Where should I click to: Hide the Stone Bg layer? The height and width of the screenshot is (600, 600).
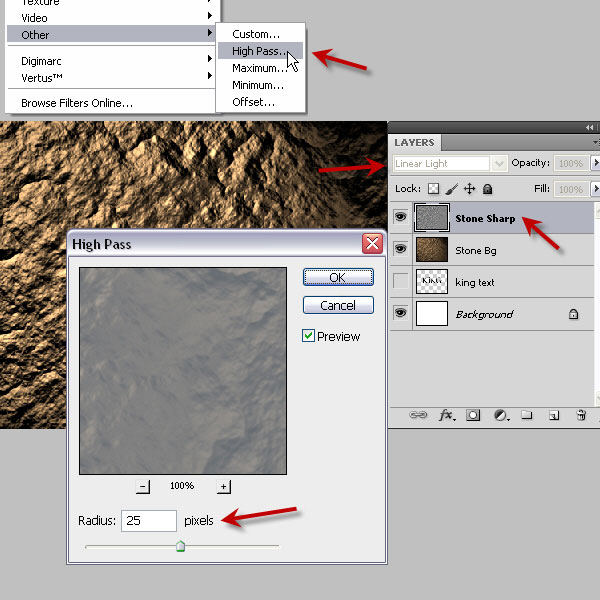[400, 249]
